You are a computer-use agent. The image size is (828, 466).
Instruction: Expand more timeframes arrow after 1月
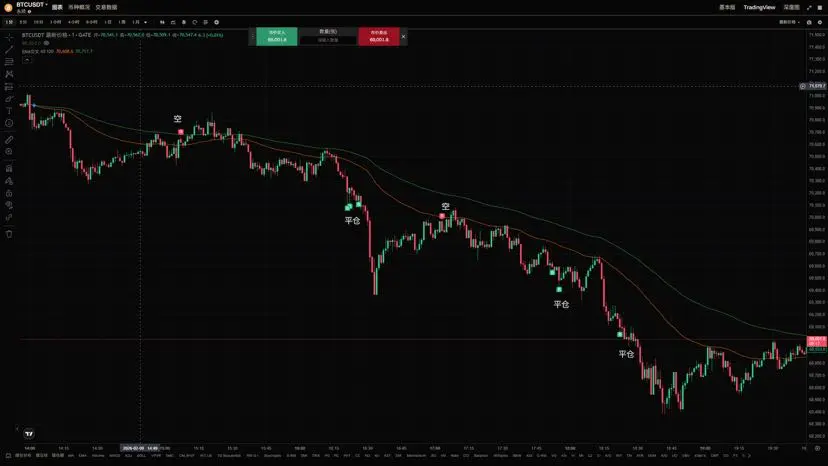tap(145, 22)
